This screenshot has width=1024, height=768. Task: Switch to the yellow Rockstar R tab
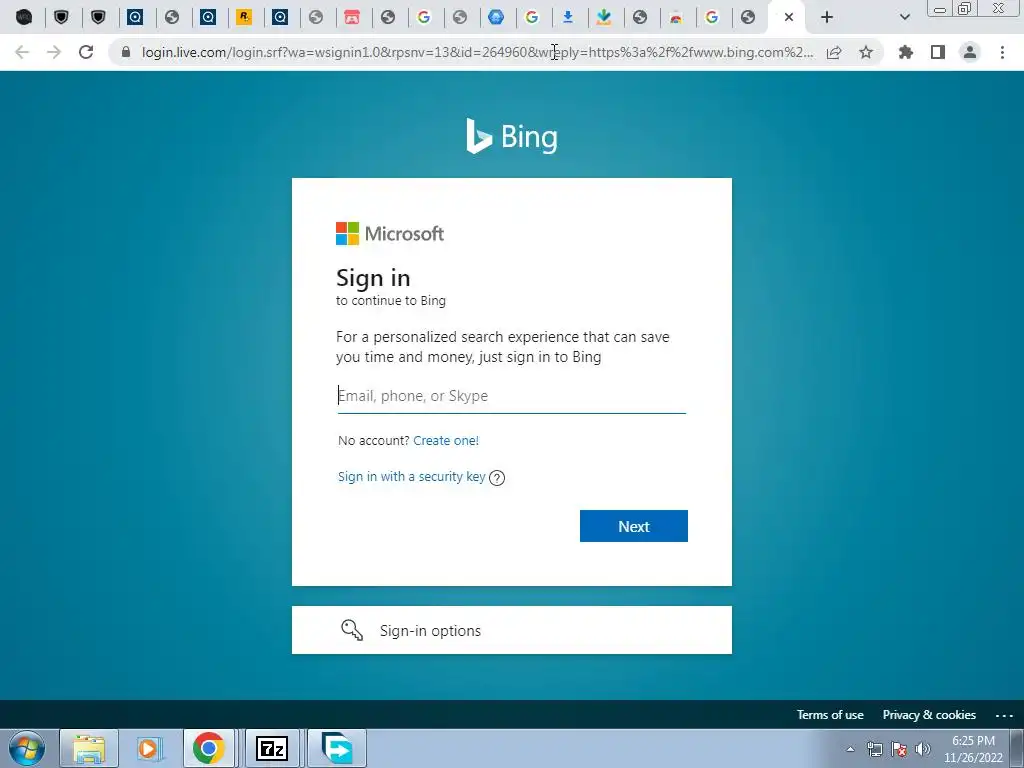(244, 17)
